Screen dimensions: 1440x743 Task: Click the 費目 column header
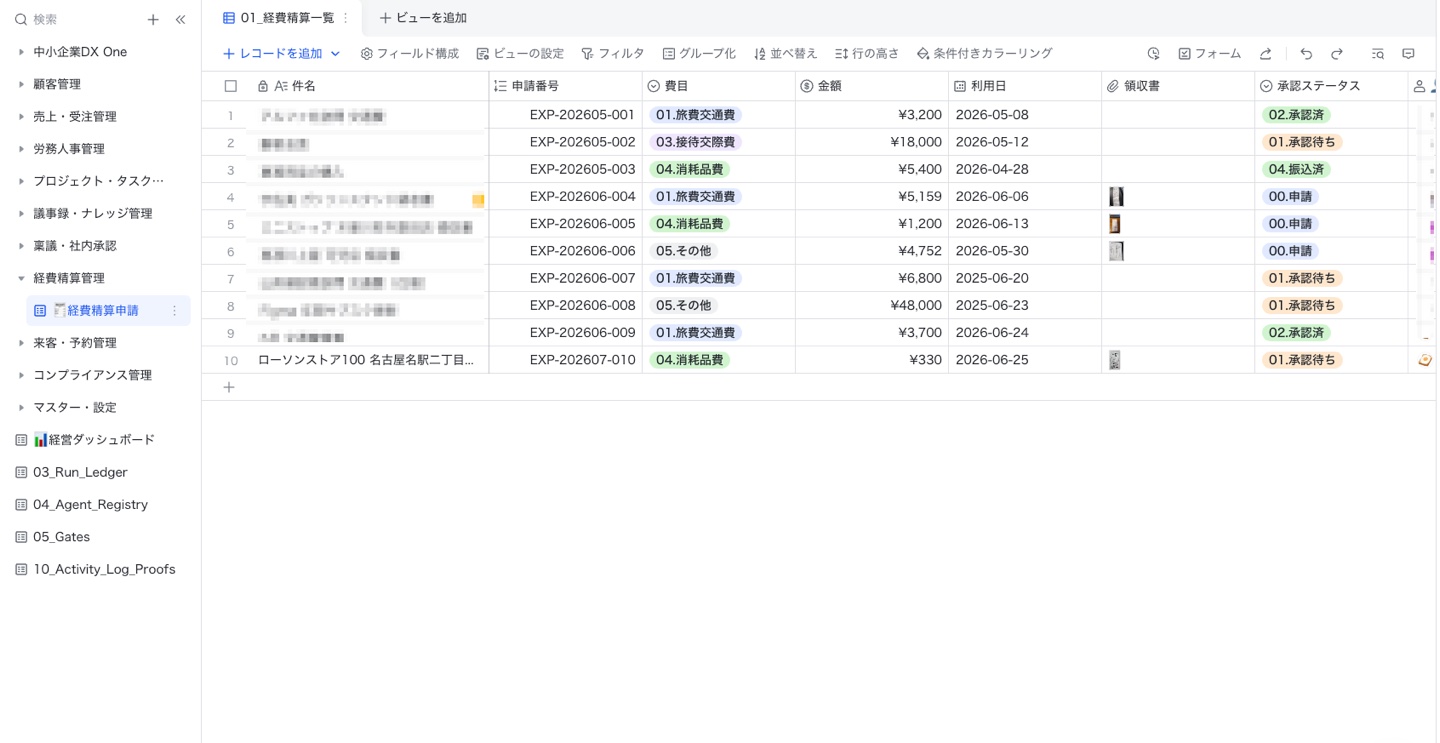click(719, 86)
